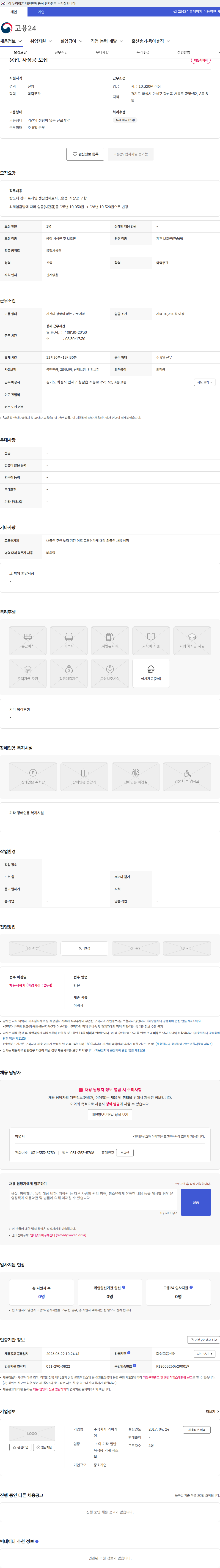Click 로그인 button beside 휴대번호
Viewport: 220px width, 1568px height.
[125, 1153]
